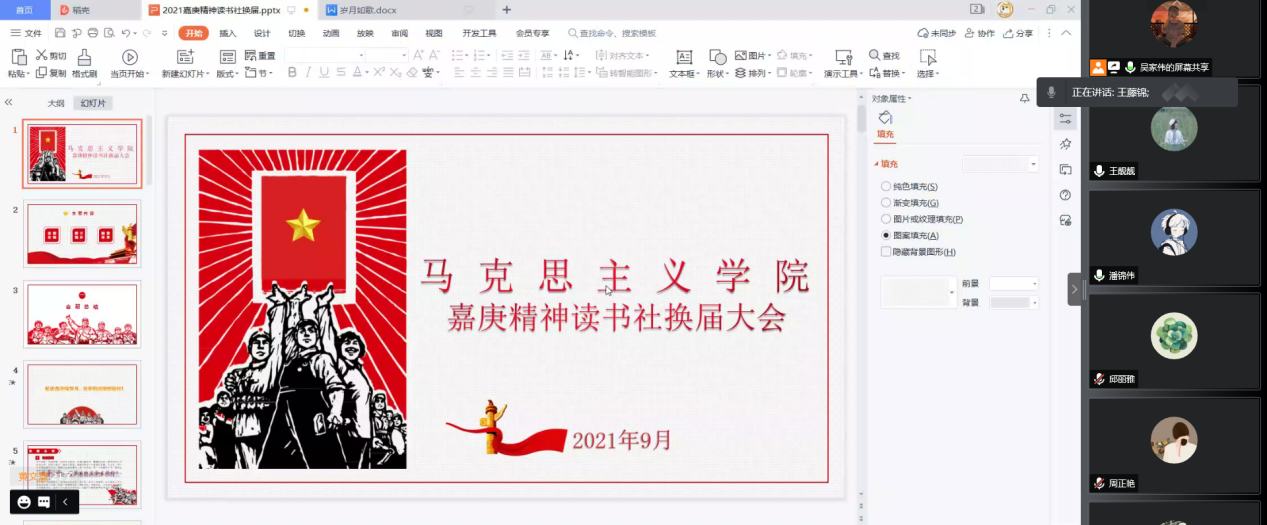Click the 格式刷 format painter icon
Image resolution: width=1267 pixels, height=525 pixels.
point(84,58)
